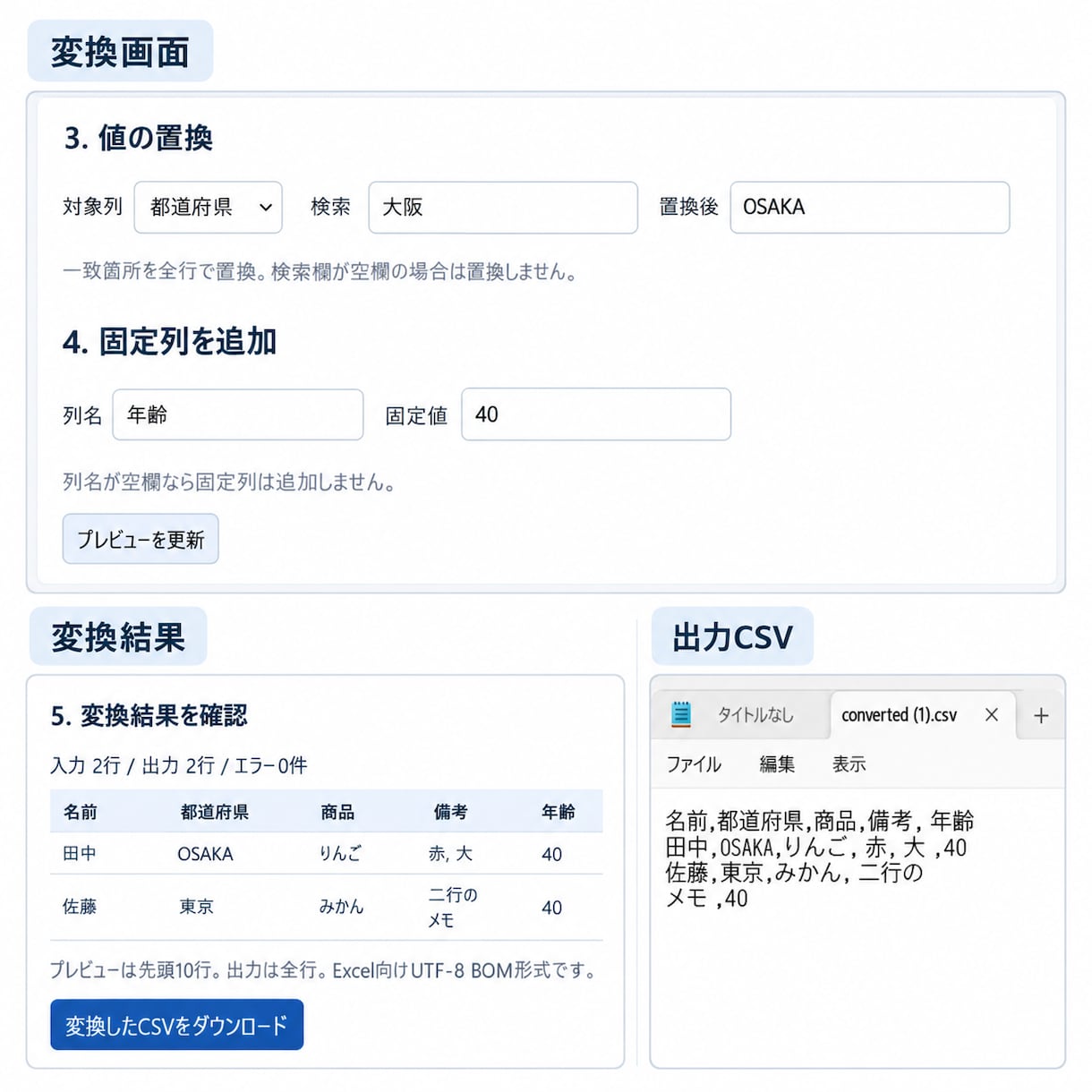1092x1092 pixels.
Task: Open the 対象列 dropdown showing 都道府県
Action: [209, 207]
